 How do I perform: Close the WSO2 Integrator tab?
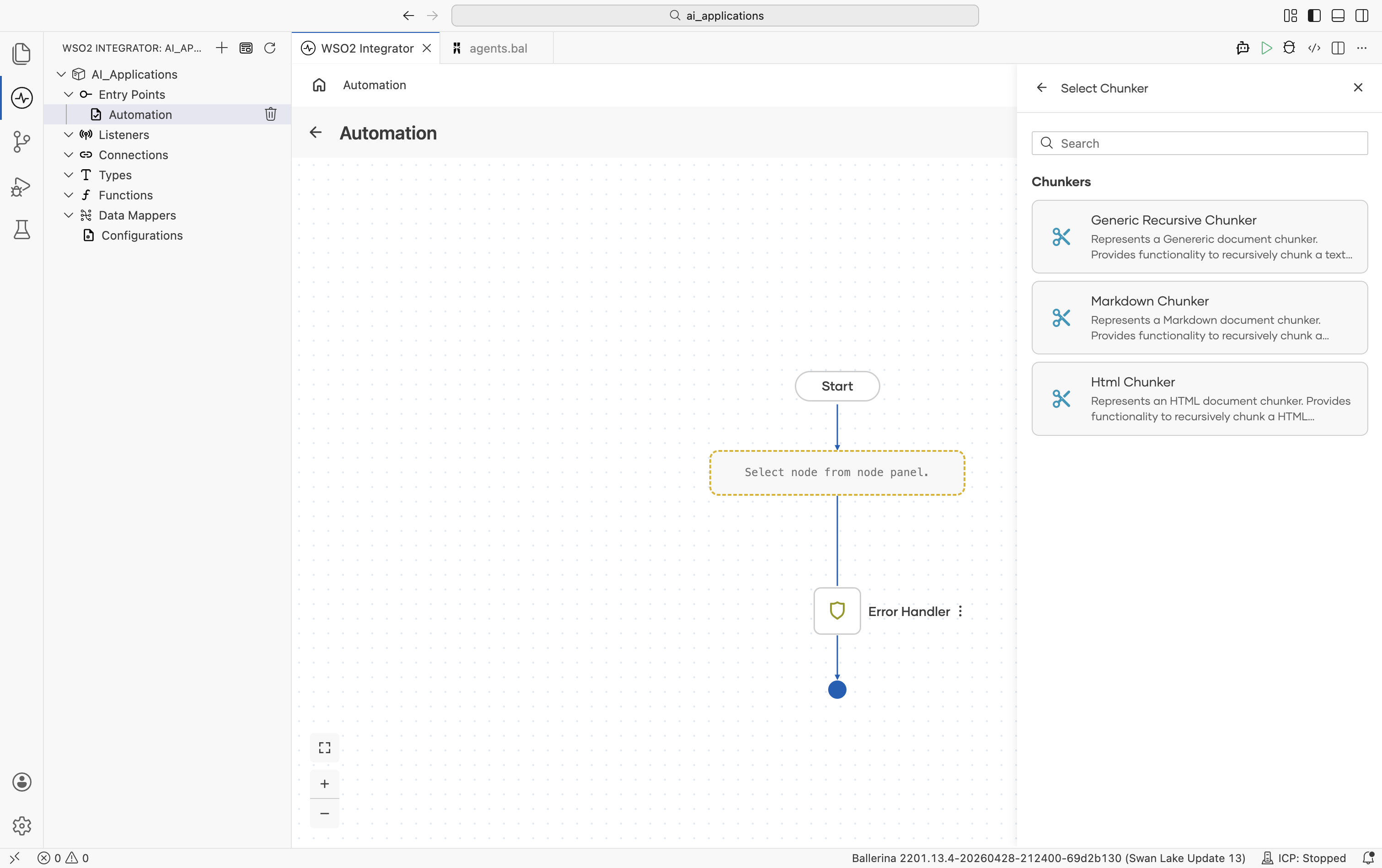(x=427, y=48)
